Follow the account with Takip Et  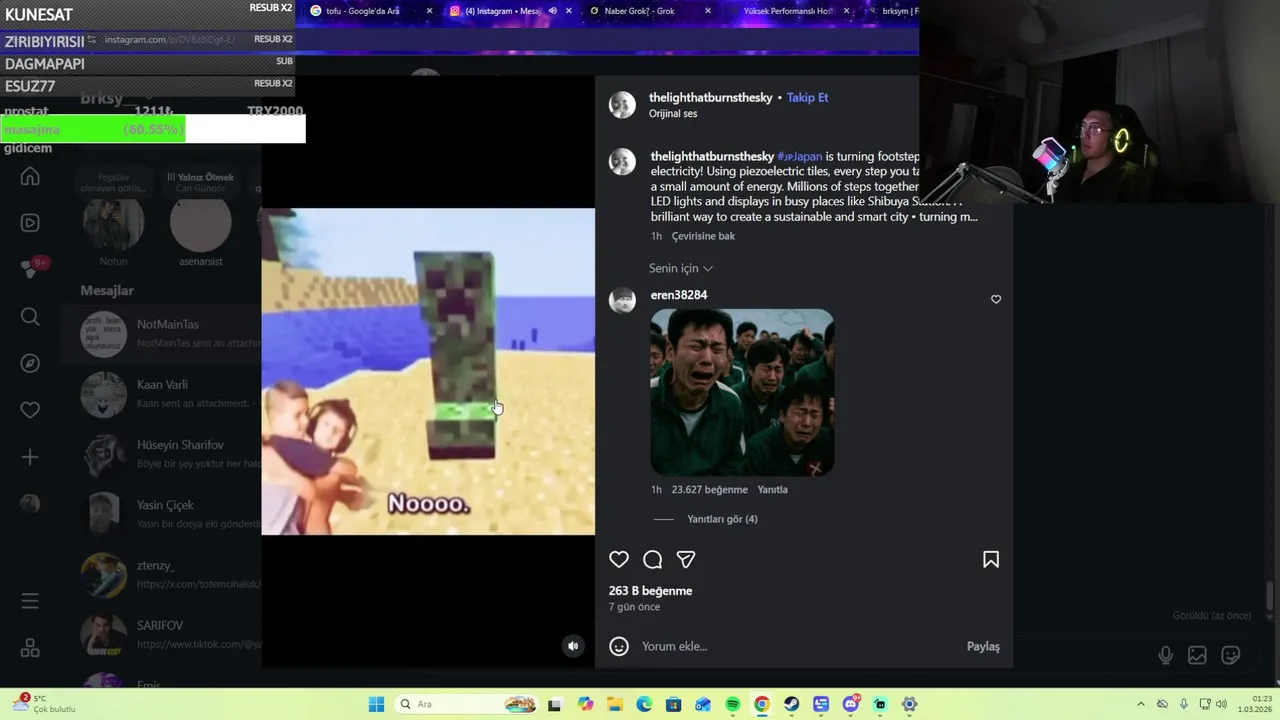pos(807,97)
